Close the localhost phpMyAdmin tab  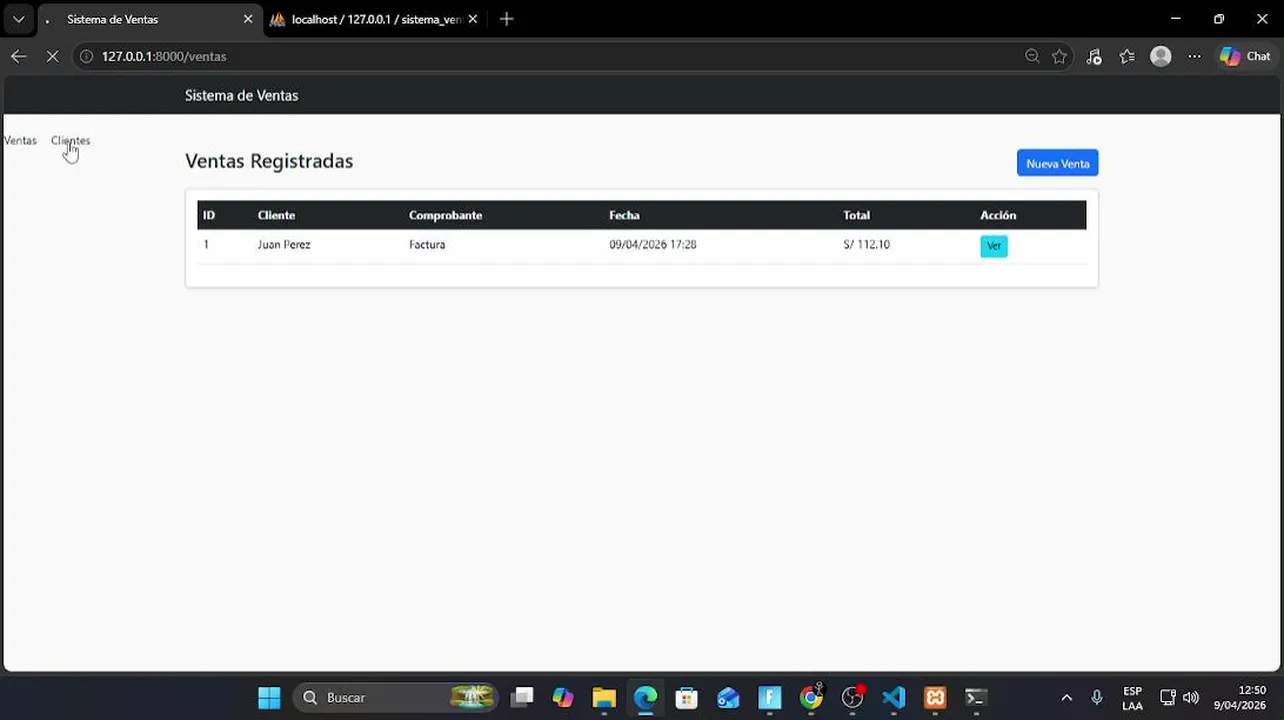tap(473, 19)
